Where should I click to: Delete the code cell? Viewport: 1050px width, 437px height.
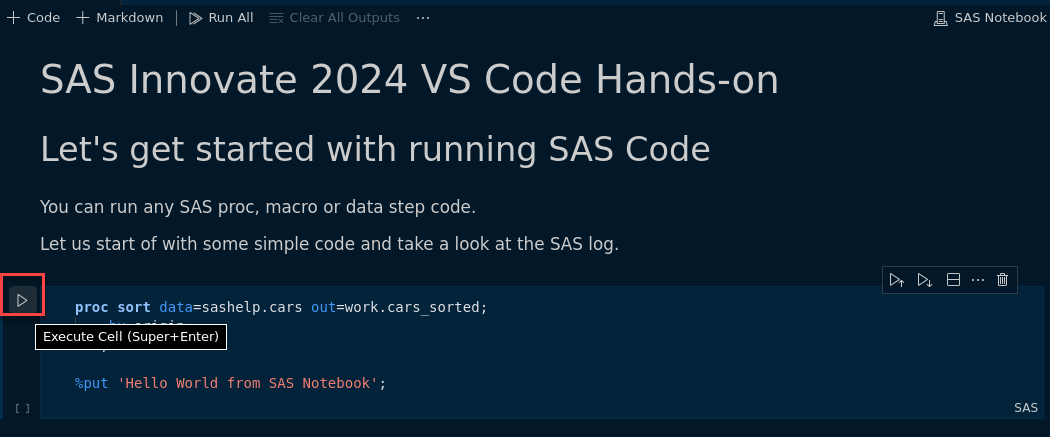pos(1003,280)
